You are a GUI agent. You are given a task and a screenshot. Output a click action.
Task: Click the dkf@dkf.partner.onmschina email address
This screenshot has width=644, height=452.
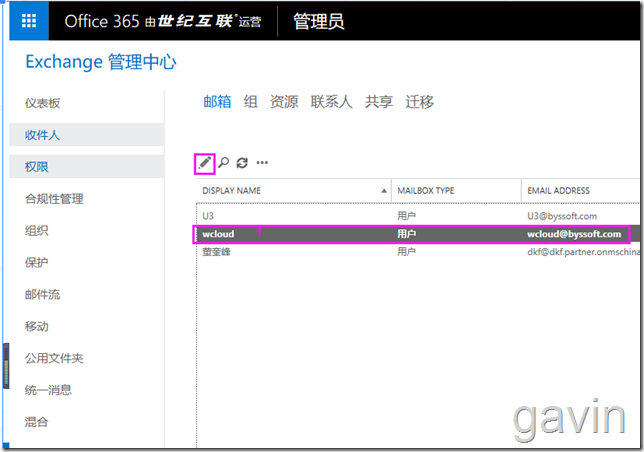click(x=583, y=252)
